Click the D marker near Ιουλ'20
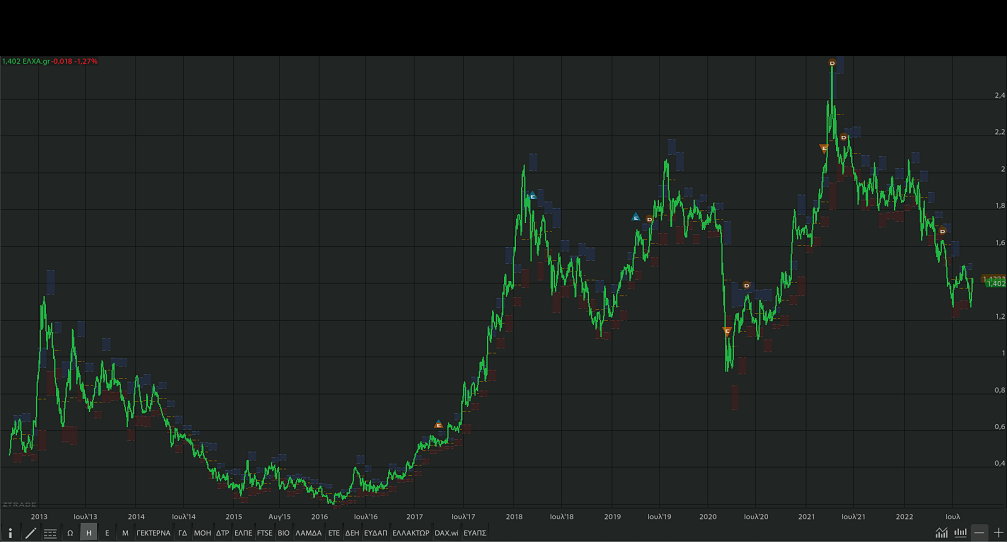 (746, 285)
